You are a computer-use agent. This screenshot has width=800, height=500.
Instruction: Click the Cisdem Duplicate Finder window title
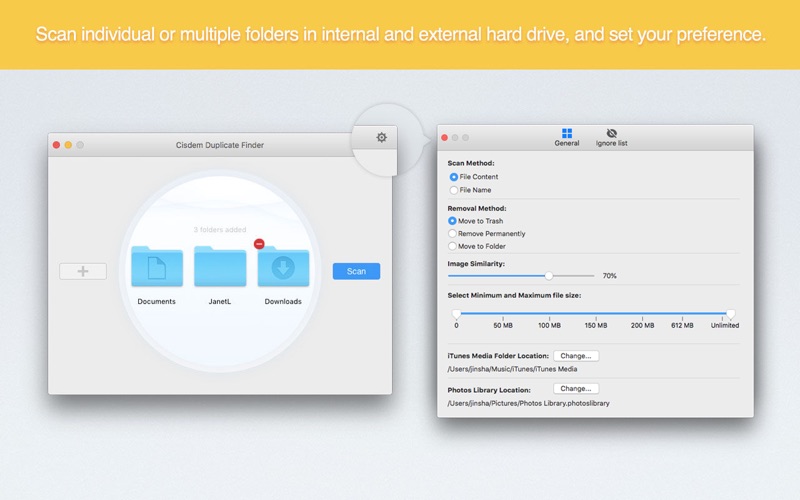pos(220,145)
